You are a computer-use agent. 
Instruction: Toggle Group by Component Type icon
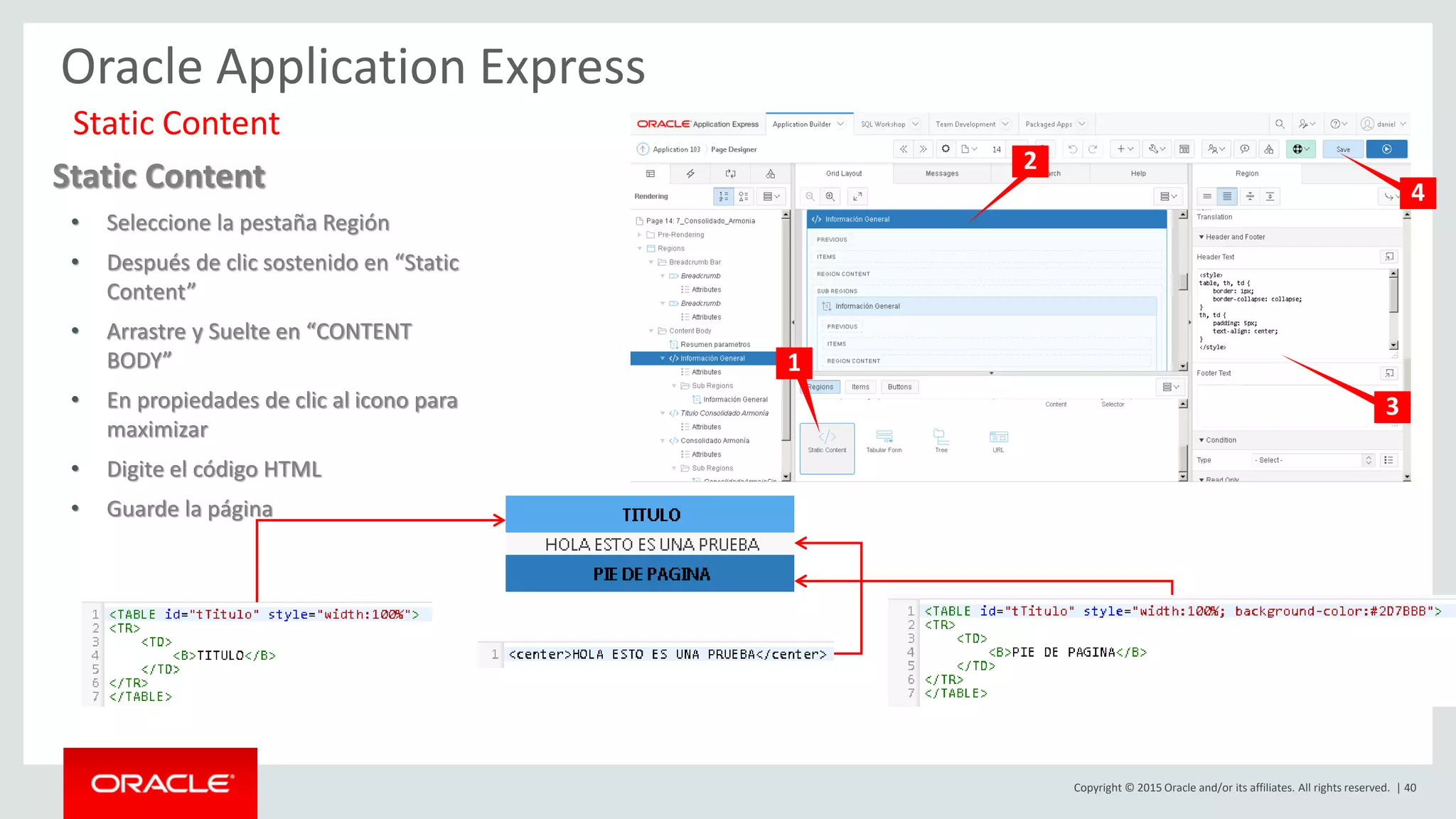point(744,196)
